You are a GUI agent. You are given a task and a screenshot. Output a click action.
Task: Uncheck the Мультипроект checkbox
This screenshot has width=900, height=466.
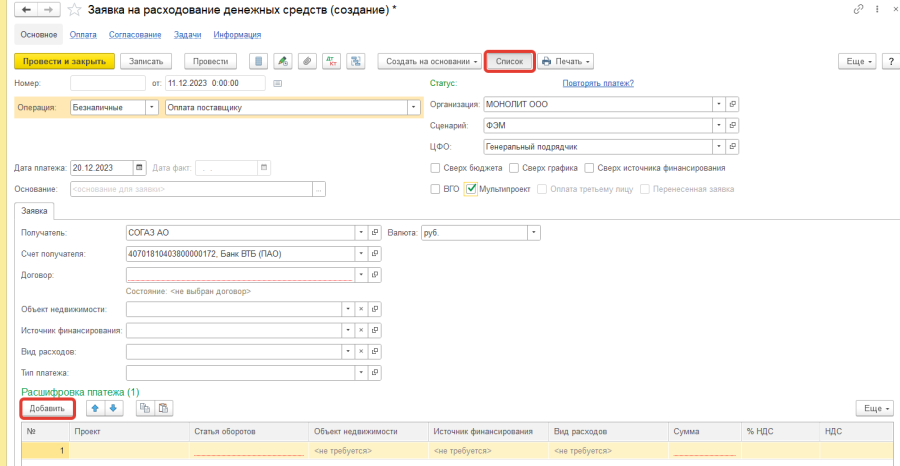pos(471,188)
